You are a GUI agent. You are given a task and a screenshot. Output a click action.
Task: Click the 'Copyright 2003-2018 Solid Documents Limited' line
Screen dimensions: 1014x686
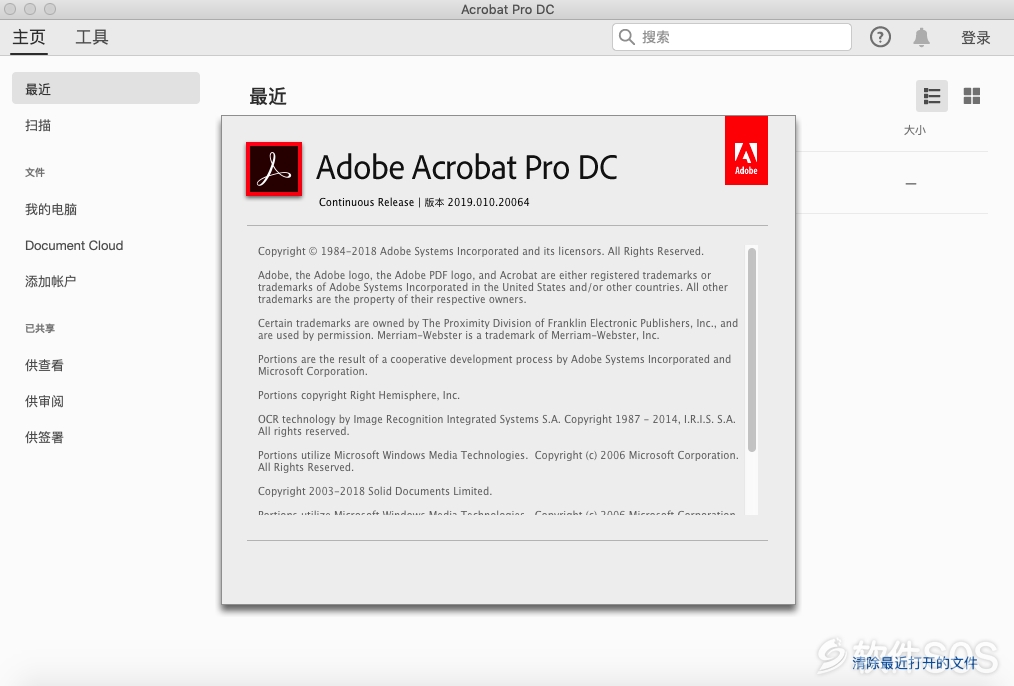coord(375,491)
